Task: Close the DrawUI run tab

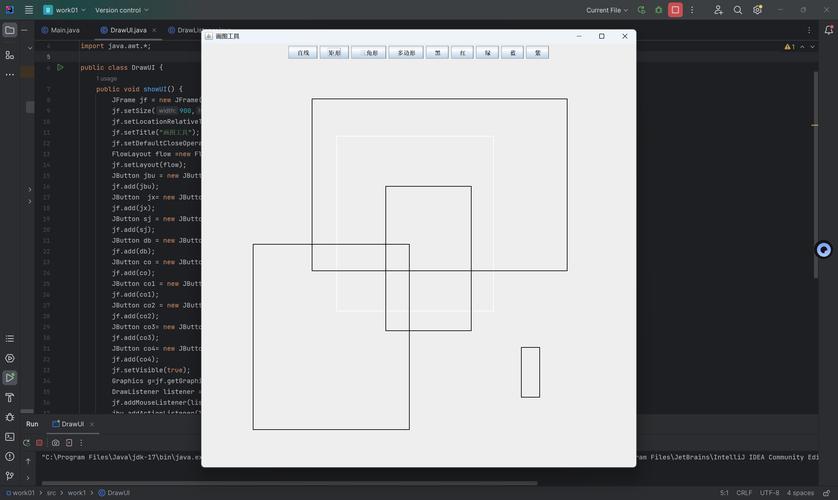Action: coord(92,424)
